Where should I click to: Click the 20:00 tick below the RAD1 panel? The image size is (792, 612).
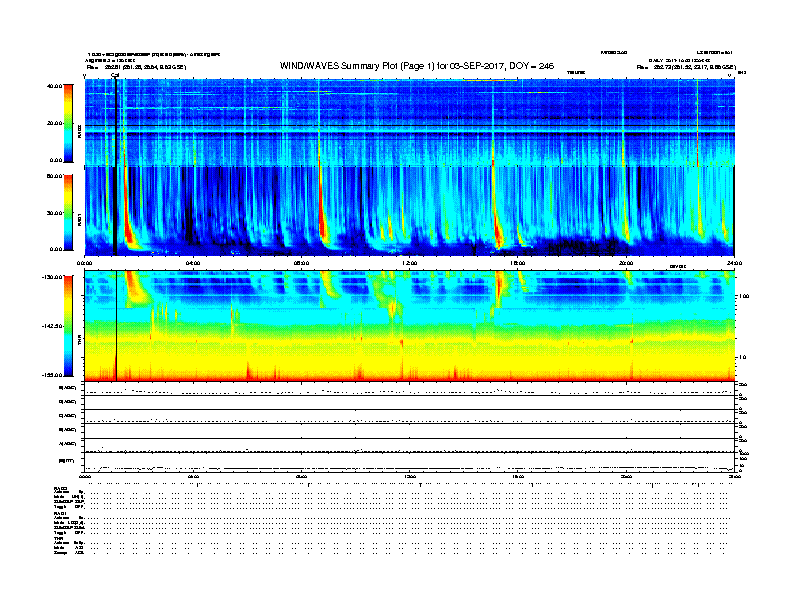tap(626, 263)
